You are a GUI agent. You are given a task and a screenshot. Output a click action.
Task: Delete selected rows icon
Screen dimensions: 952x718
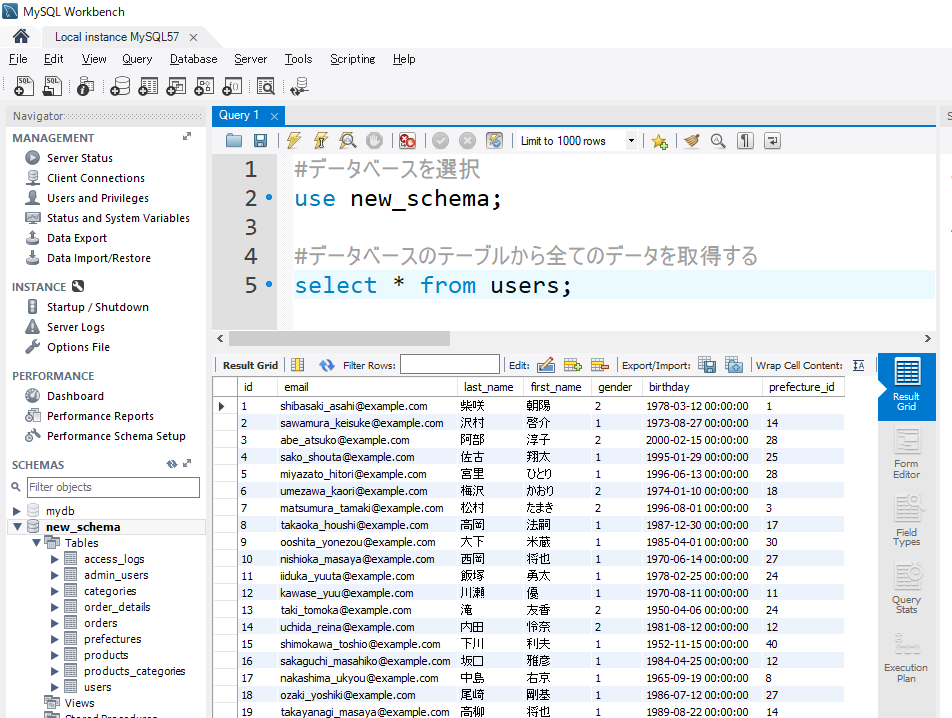click(x=599, y=365)
